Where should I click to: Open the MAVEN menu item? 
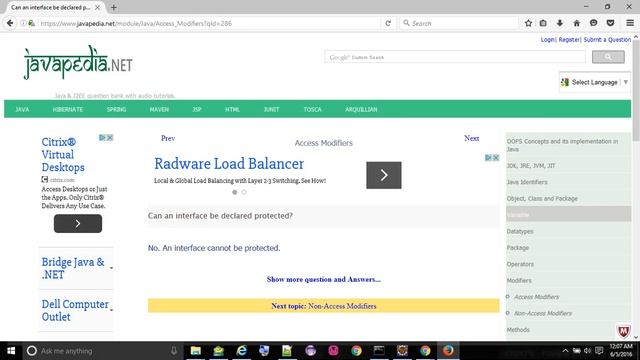point(159,109)
